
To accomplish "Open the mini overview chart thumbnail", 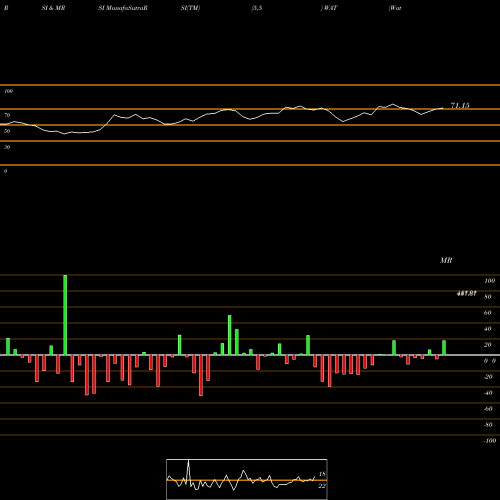I will click(247, 479).
